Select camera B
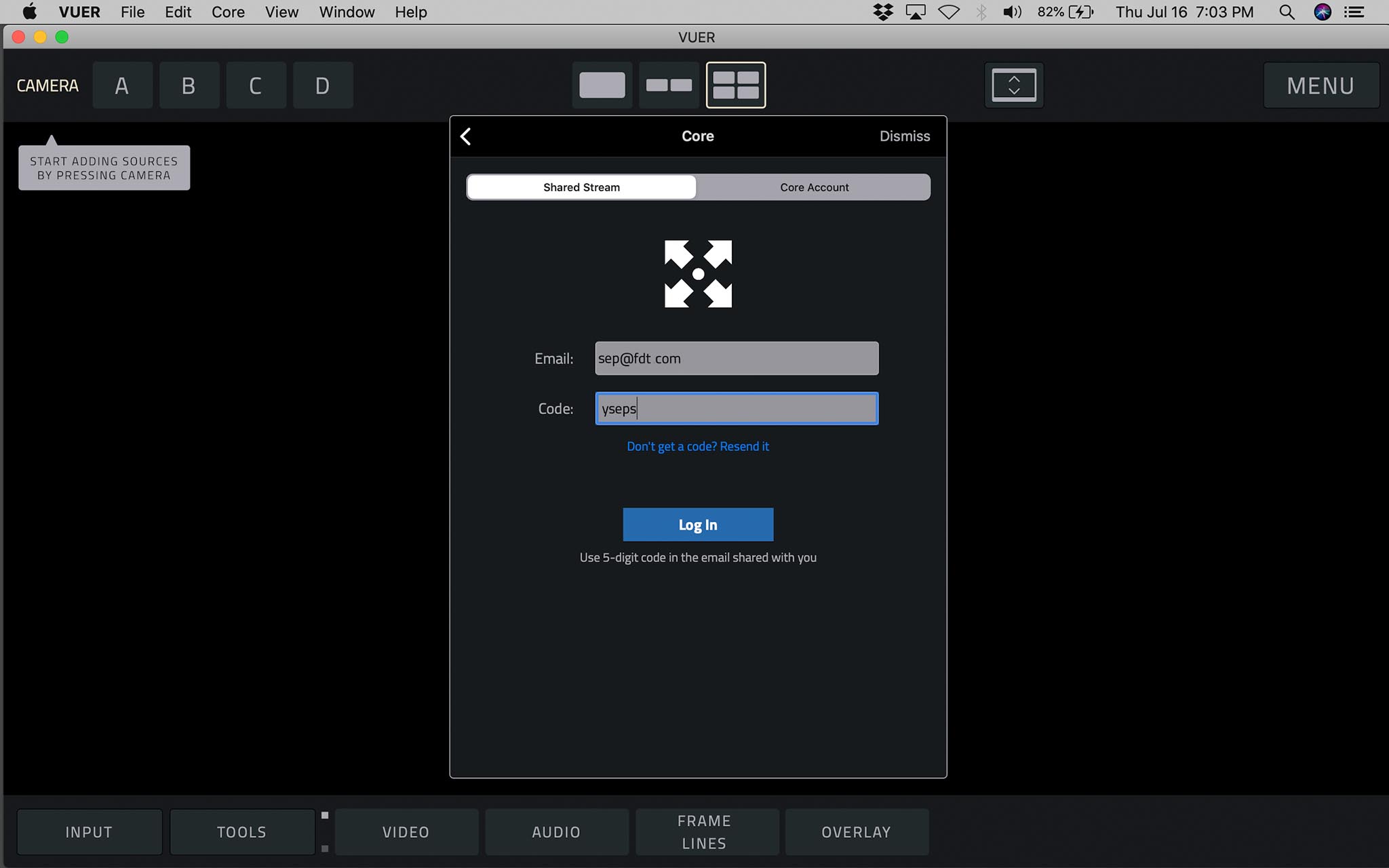 189,85
